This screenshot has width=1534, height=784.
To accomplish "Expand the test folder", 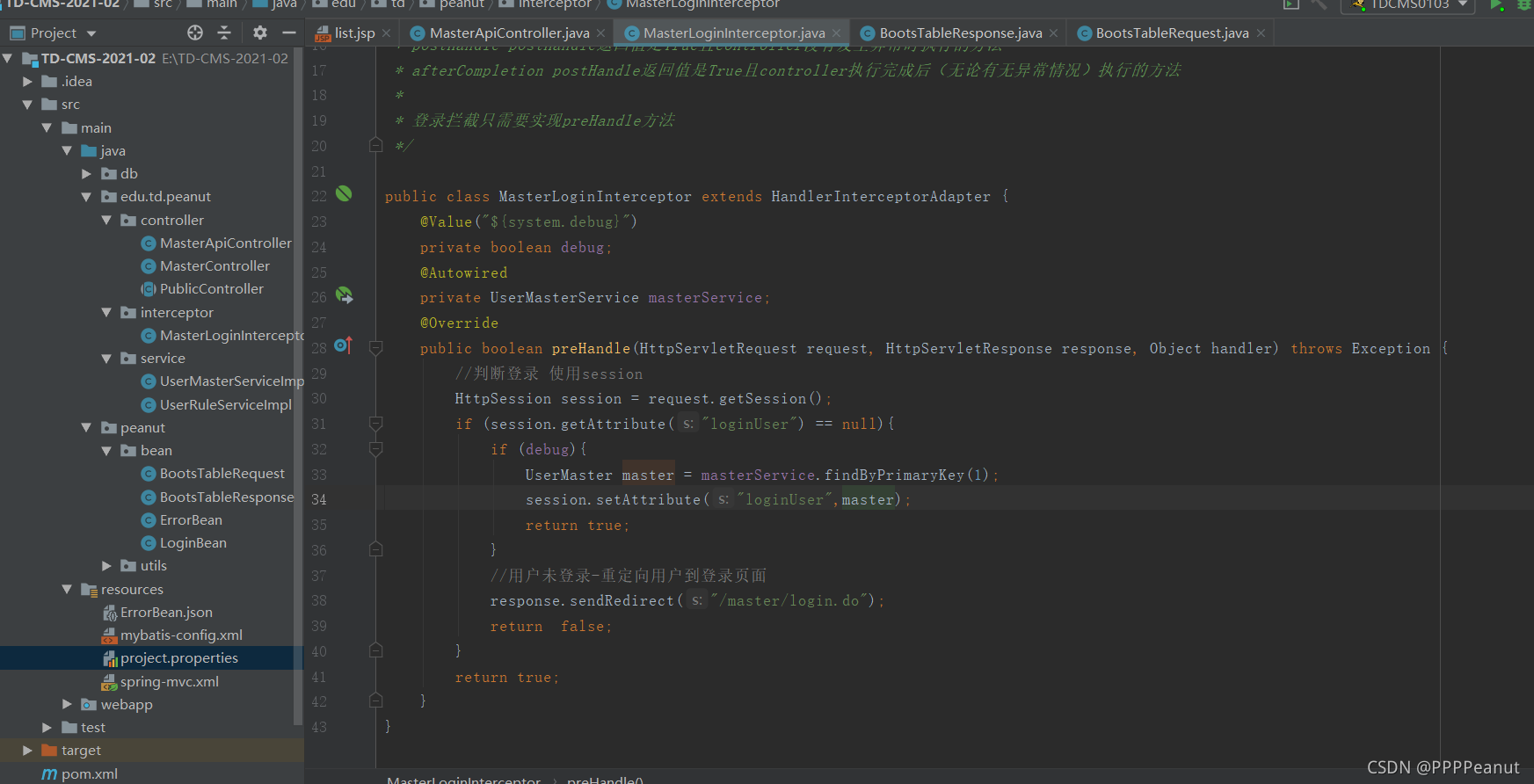I will [x=47, y=727].
